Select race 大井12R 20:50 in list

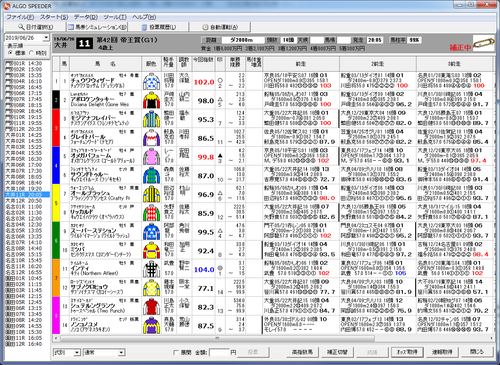tap(27, 201)
